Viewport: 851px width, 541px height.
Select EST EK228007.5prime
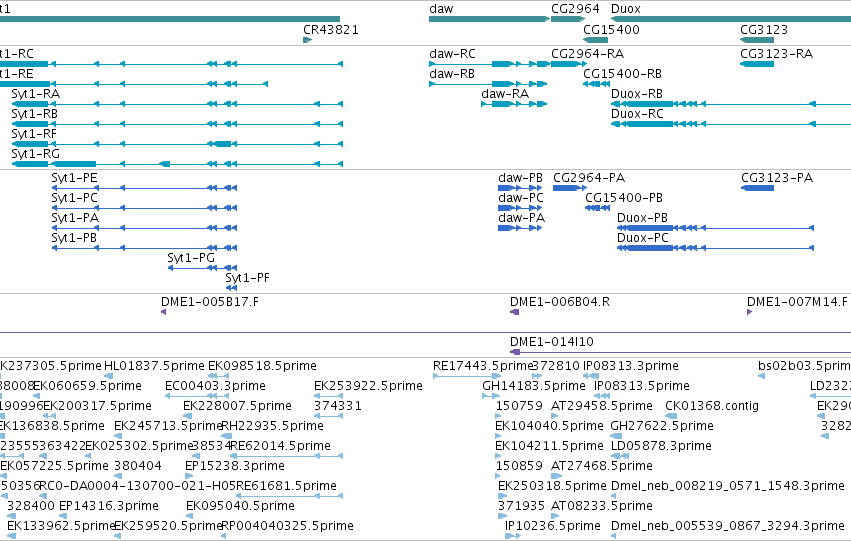tap(237, 406)
